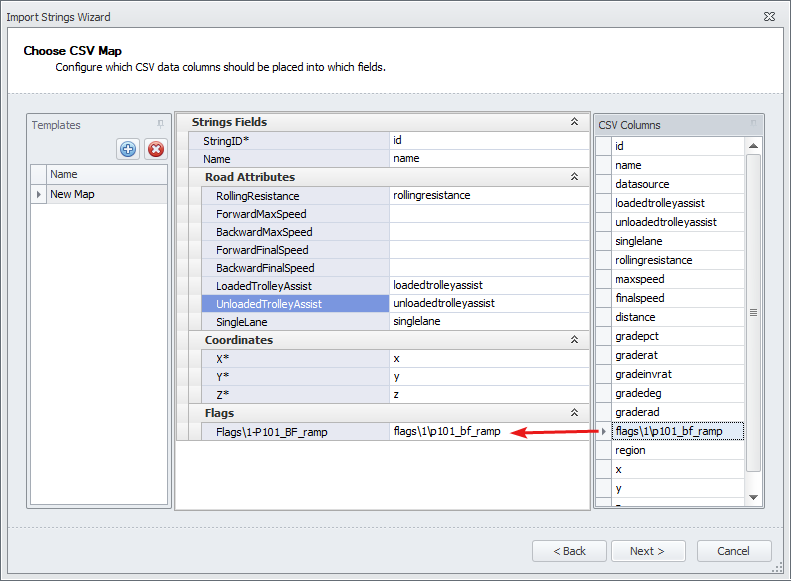792x581 pixels.
Task: Close the Import Strings Wizard window
Action: tap(769, 17)
